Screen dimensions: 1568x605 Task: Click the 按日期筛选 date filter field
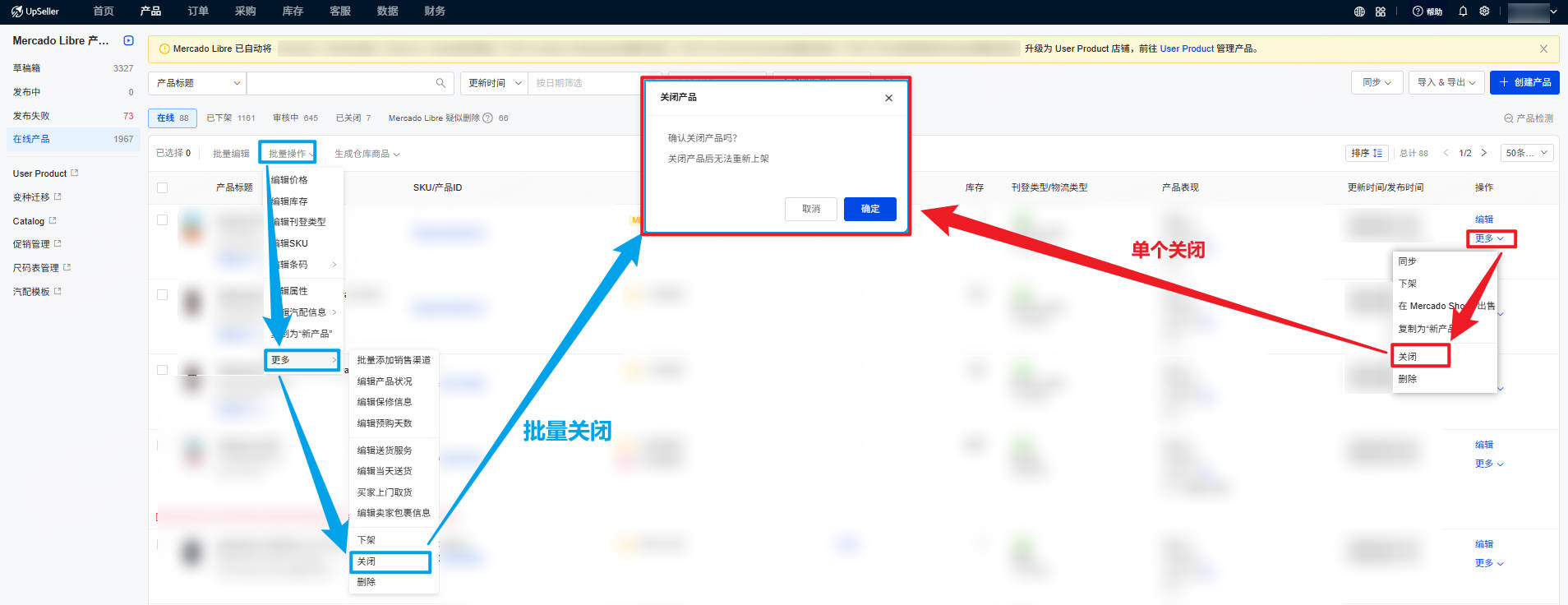[x=586, y=83]
